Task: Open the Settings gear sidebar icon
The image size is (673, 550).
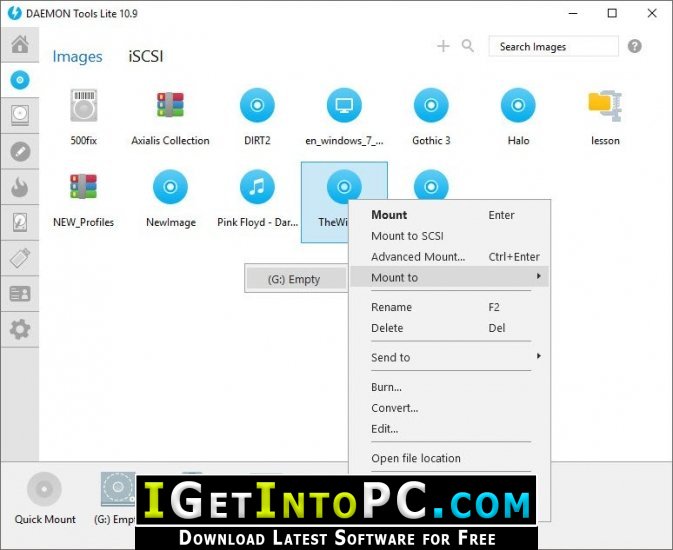Action: pyautogui.click(x=20, y=329)
